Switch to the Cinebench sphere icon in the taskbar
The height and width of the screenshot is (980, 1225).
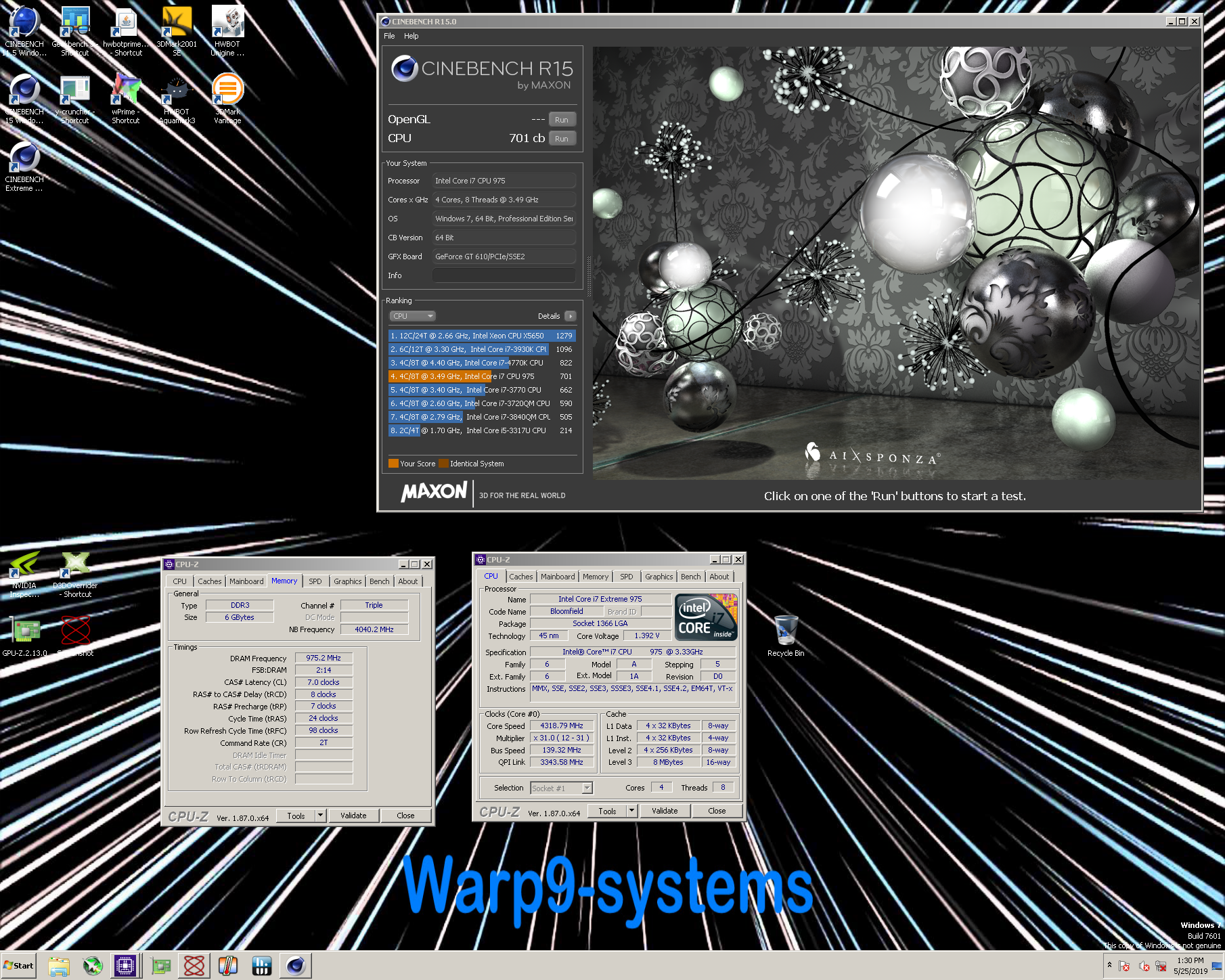coord(296,966)
